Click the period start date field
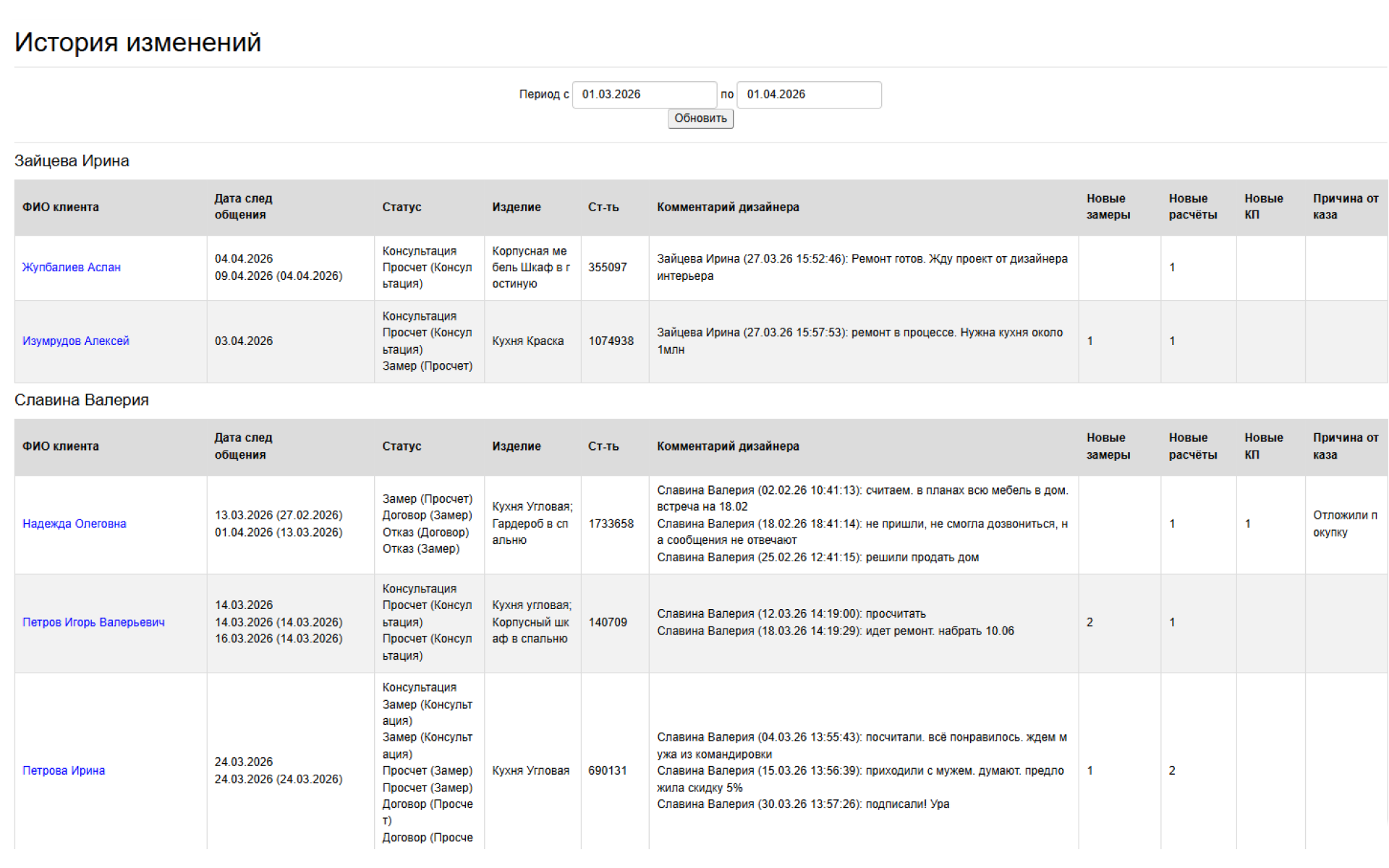 coord(644,95)
